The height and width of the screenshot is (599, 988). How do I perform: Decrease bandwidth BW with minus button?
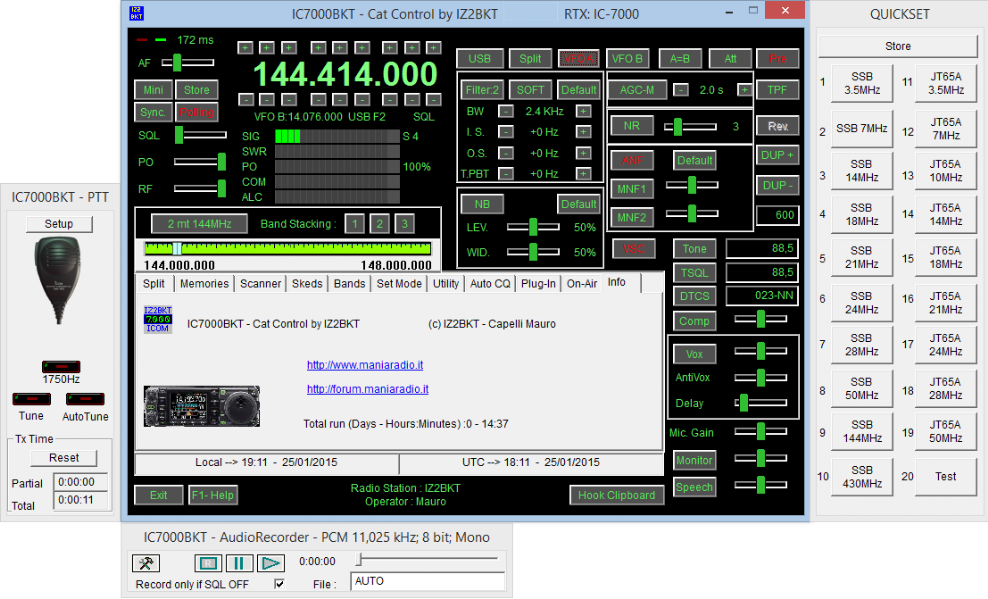pos(505,111)
